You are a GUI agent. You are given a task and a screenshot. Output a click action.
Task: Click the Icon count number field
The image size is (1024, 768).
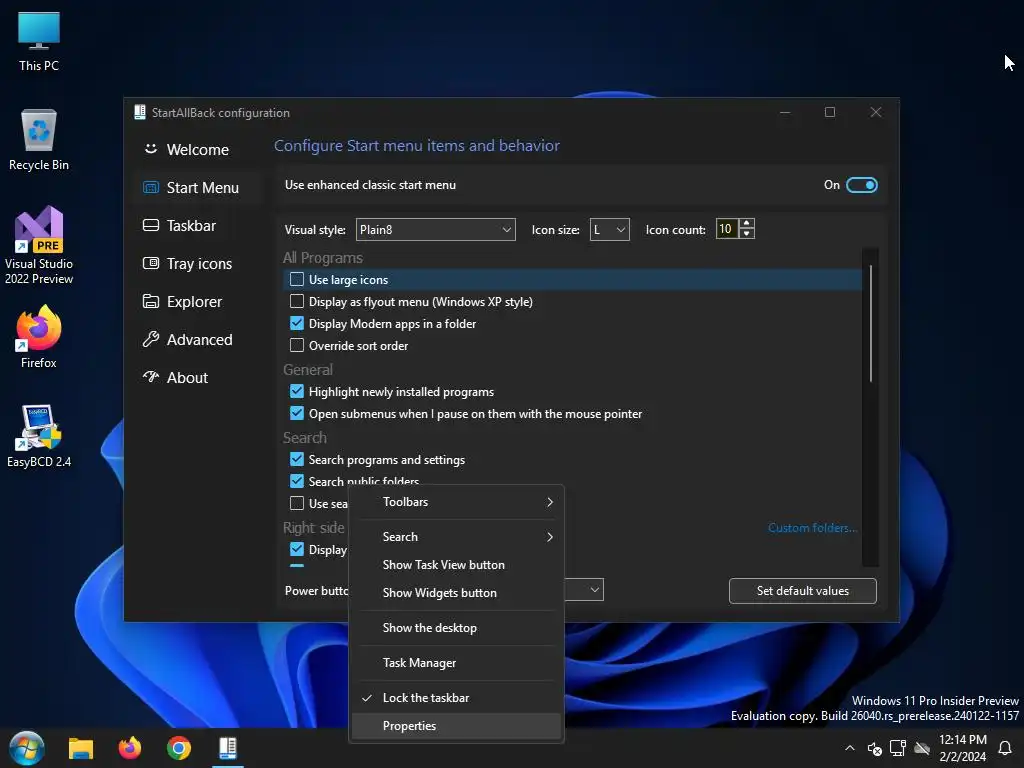tap(726, 229)
